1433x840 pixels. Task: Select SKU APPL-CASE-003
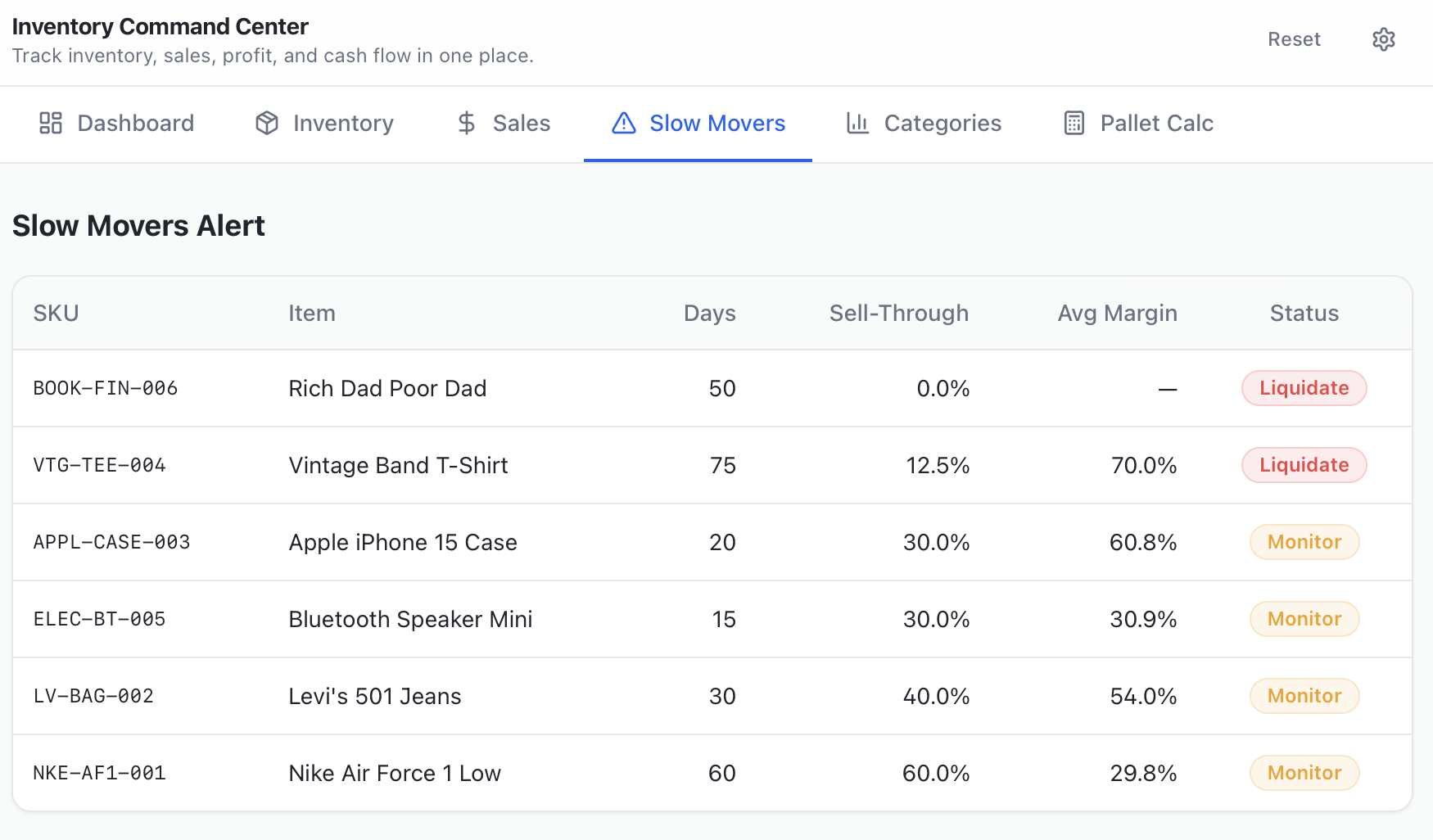click(111, 542)
